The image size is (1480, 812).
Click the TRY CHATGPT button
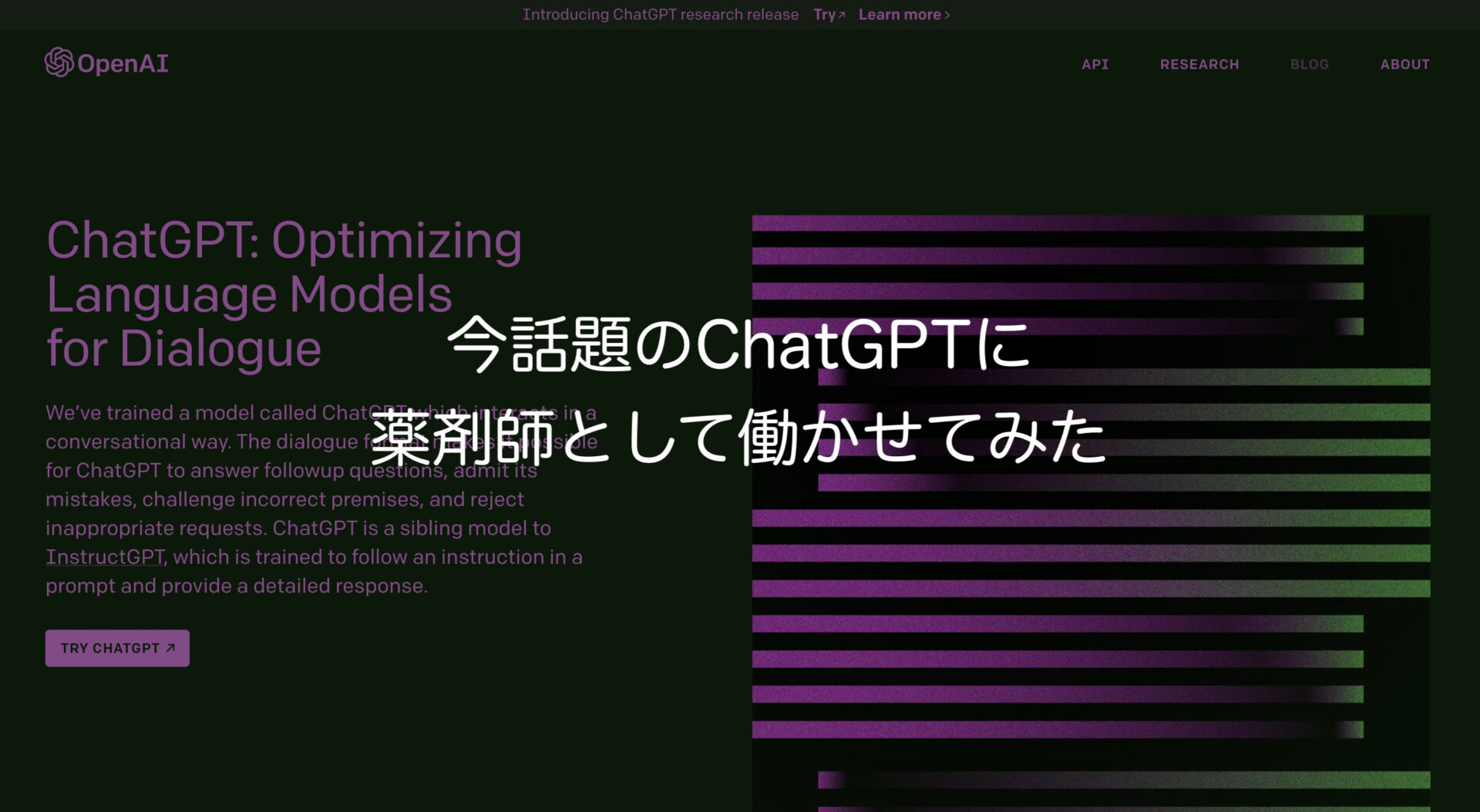117,648
